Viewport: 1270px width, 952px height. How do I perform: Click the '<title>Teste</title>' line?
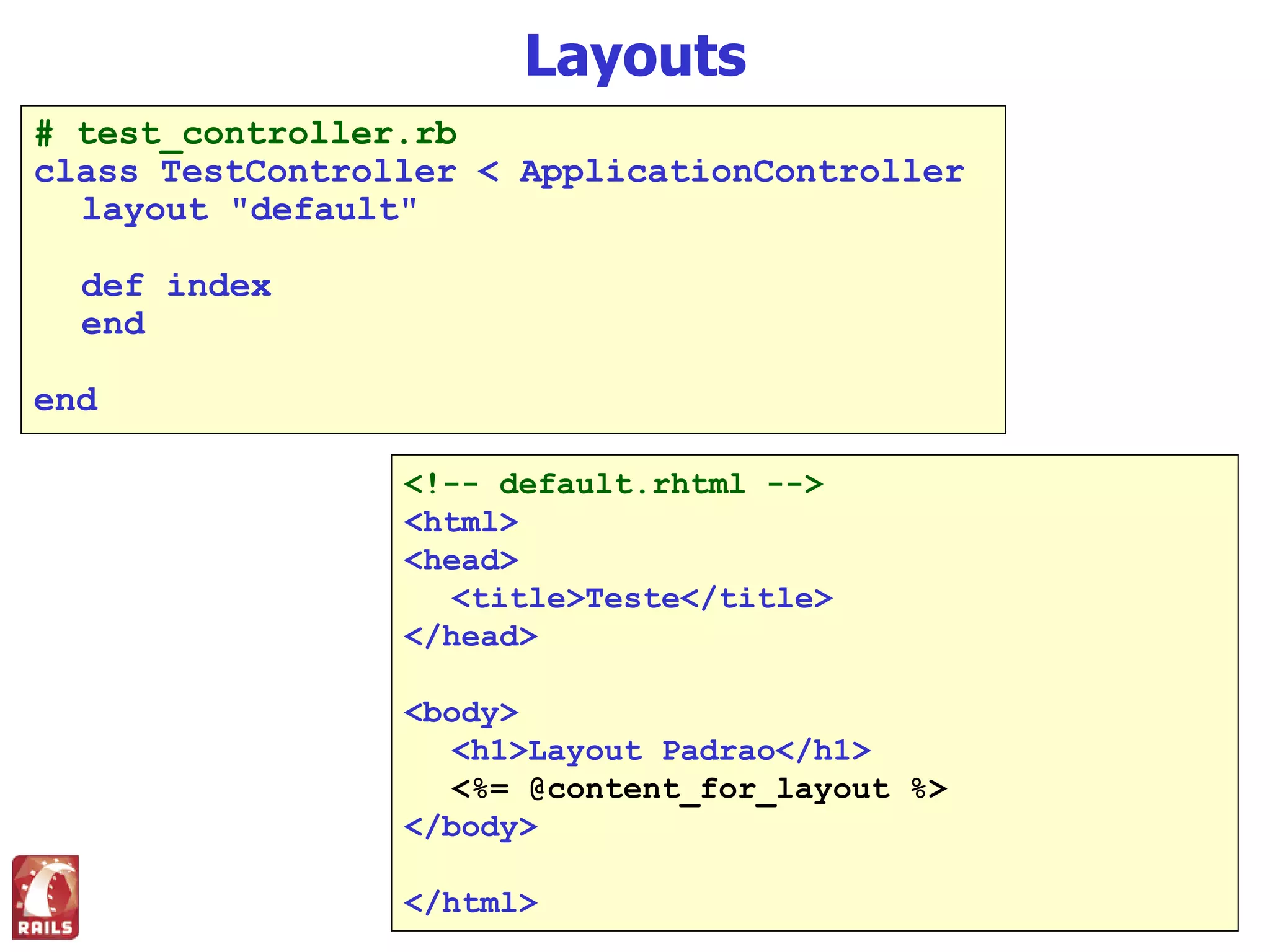[642, 599]
